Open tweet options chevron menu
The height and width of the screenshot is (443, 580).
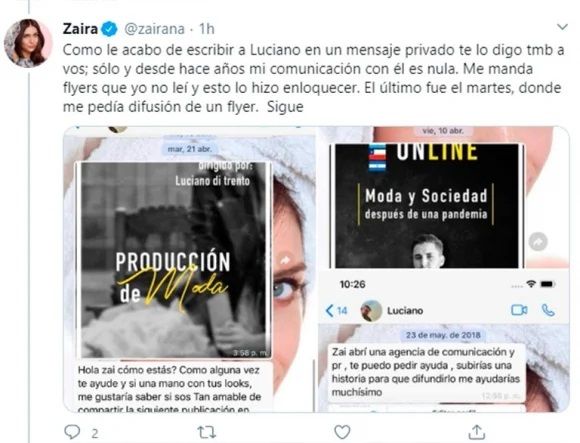click(x=562, y=27)
